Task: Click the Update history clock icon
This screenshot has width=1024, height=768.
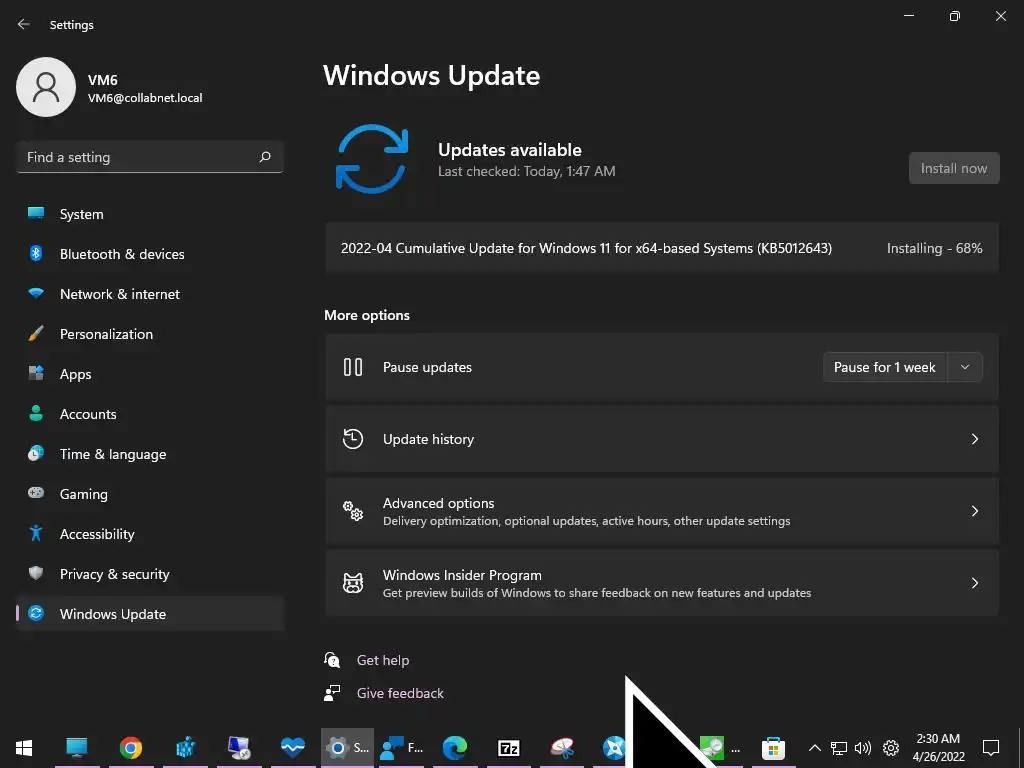Action: point(353,439)
